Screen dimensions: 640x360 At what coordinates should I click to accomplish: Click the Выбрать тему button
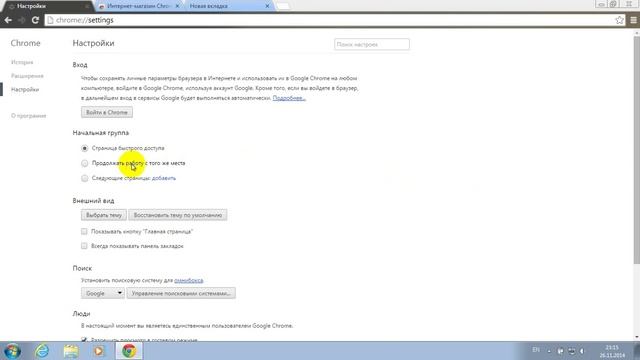tap(104, 215)
